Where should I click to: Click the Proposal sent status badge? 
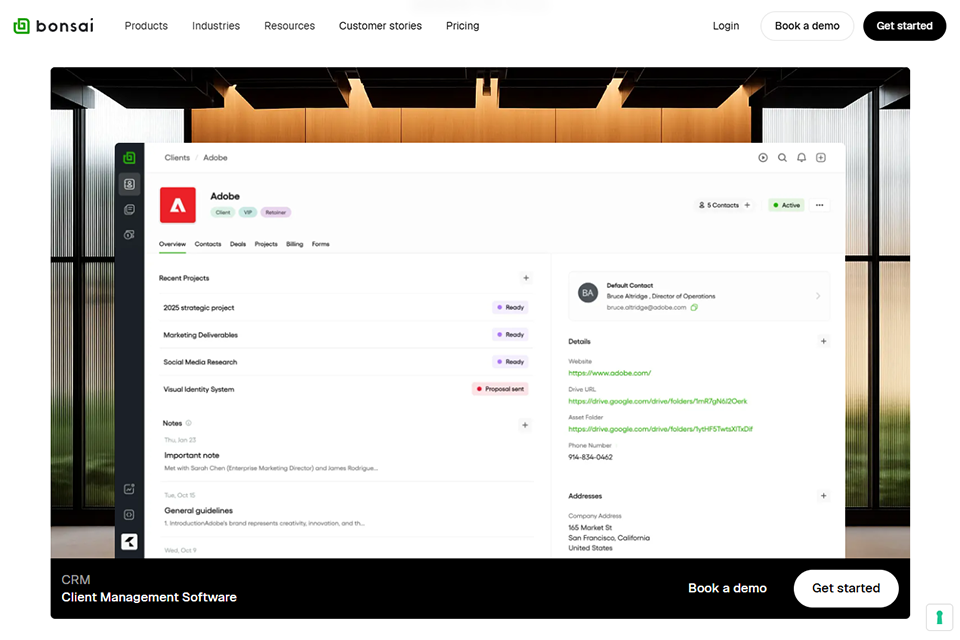500,389
